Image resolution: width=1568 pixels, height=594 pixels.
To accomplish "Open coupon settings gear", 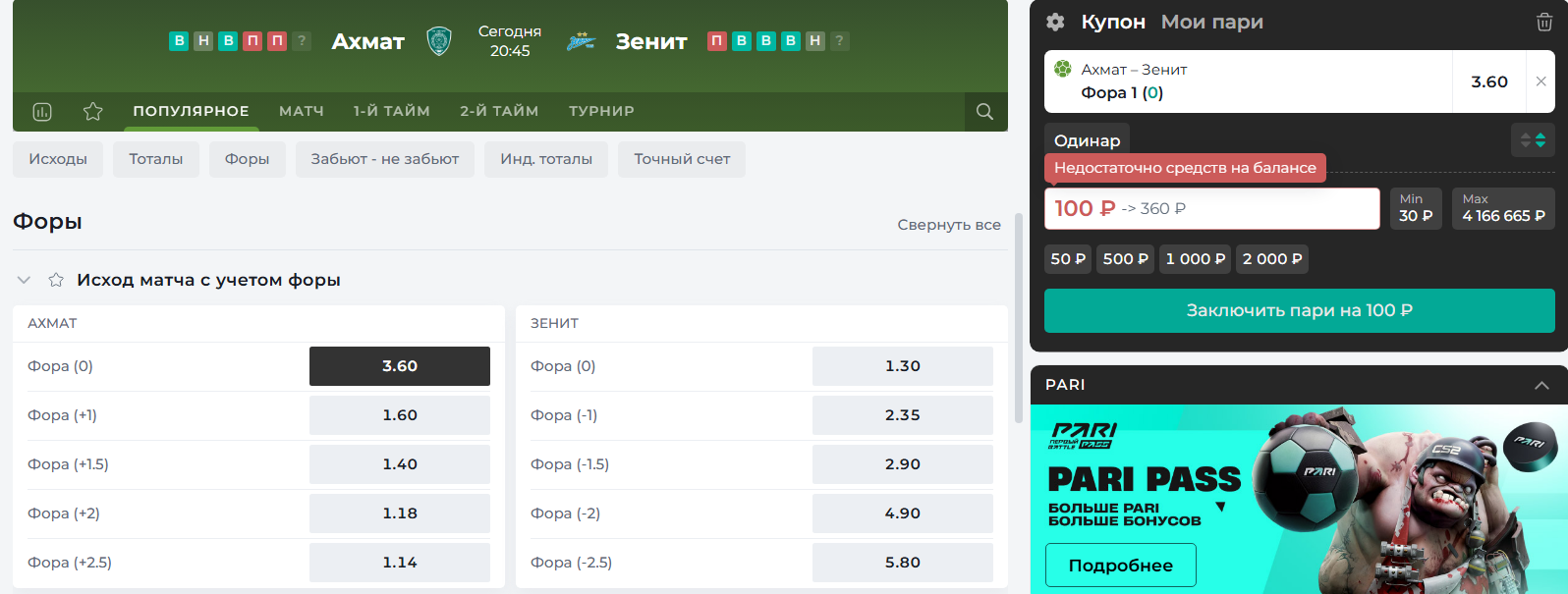I will tap(1055, 22).
